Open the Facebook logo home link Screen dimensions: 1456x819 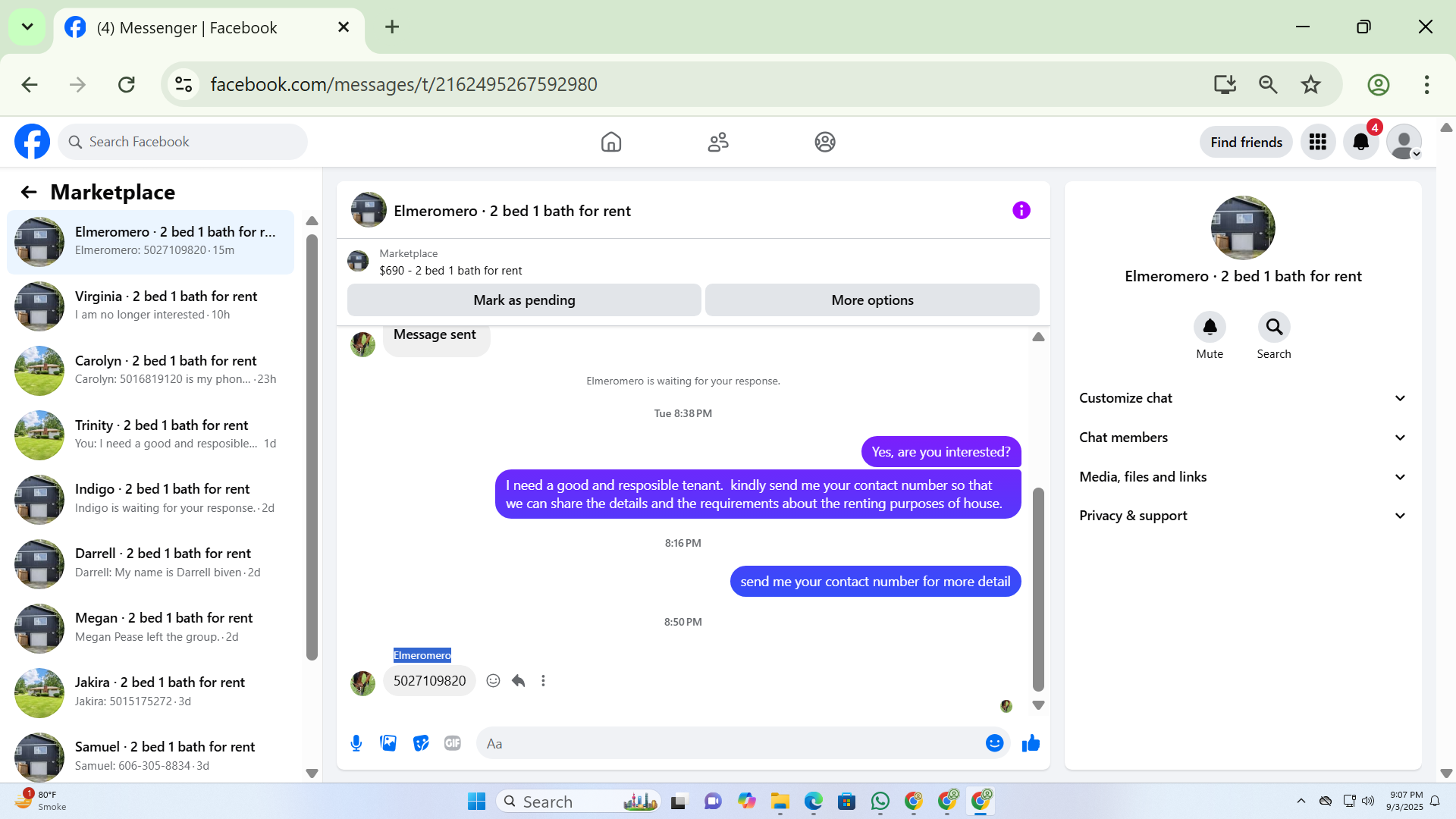[33, 142]
